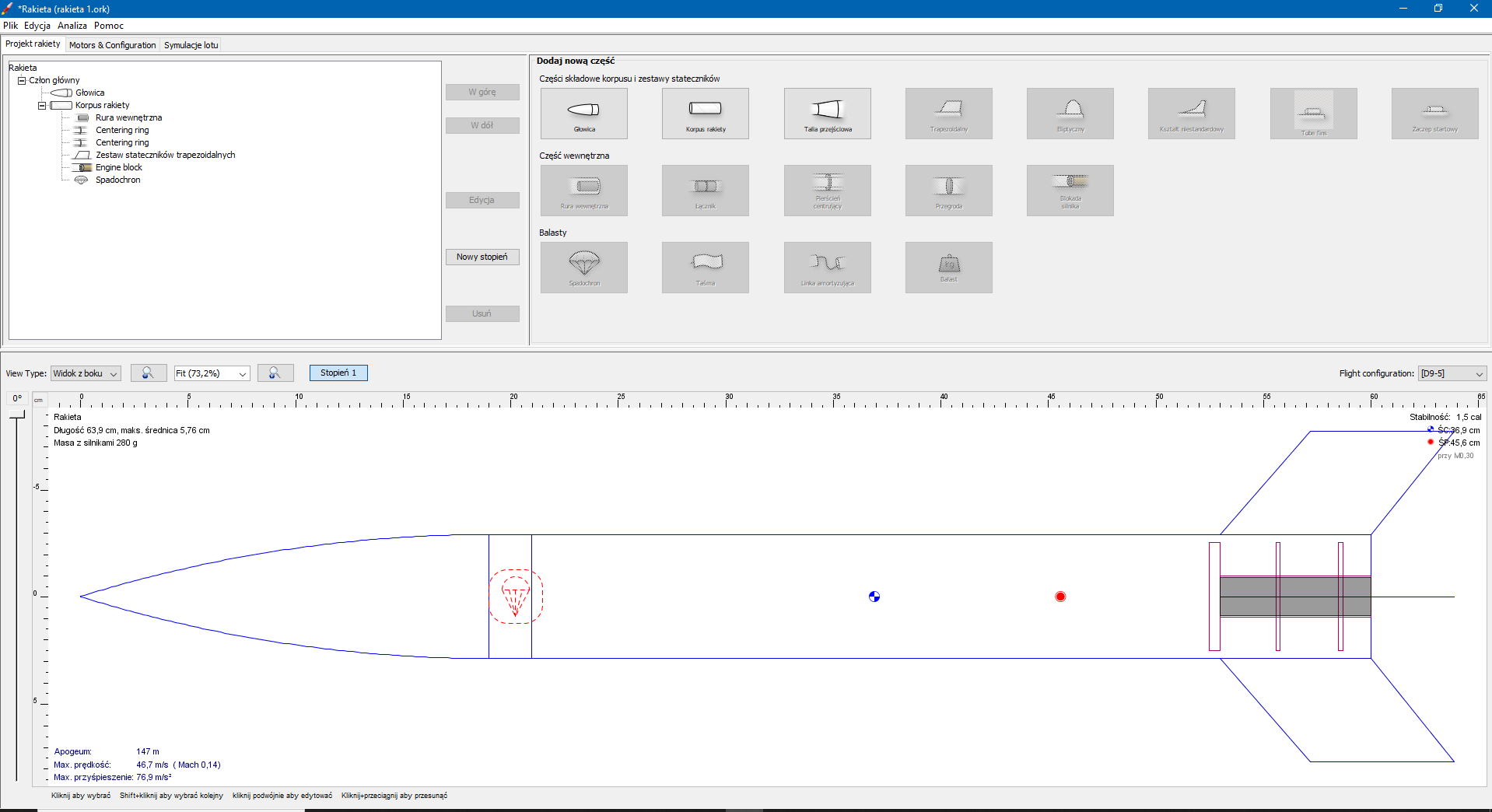This screenshot has width=1492, height=812.
Task: Open the View Type dropdown
Action: click(x=86, y=373)
